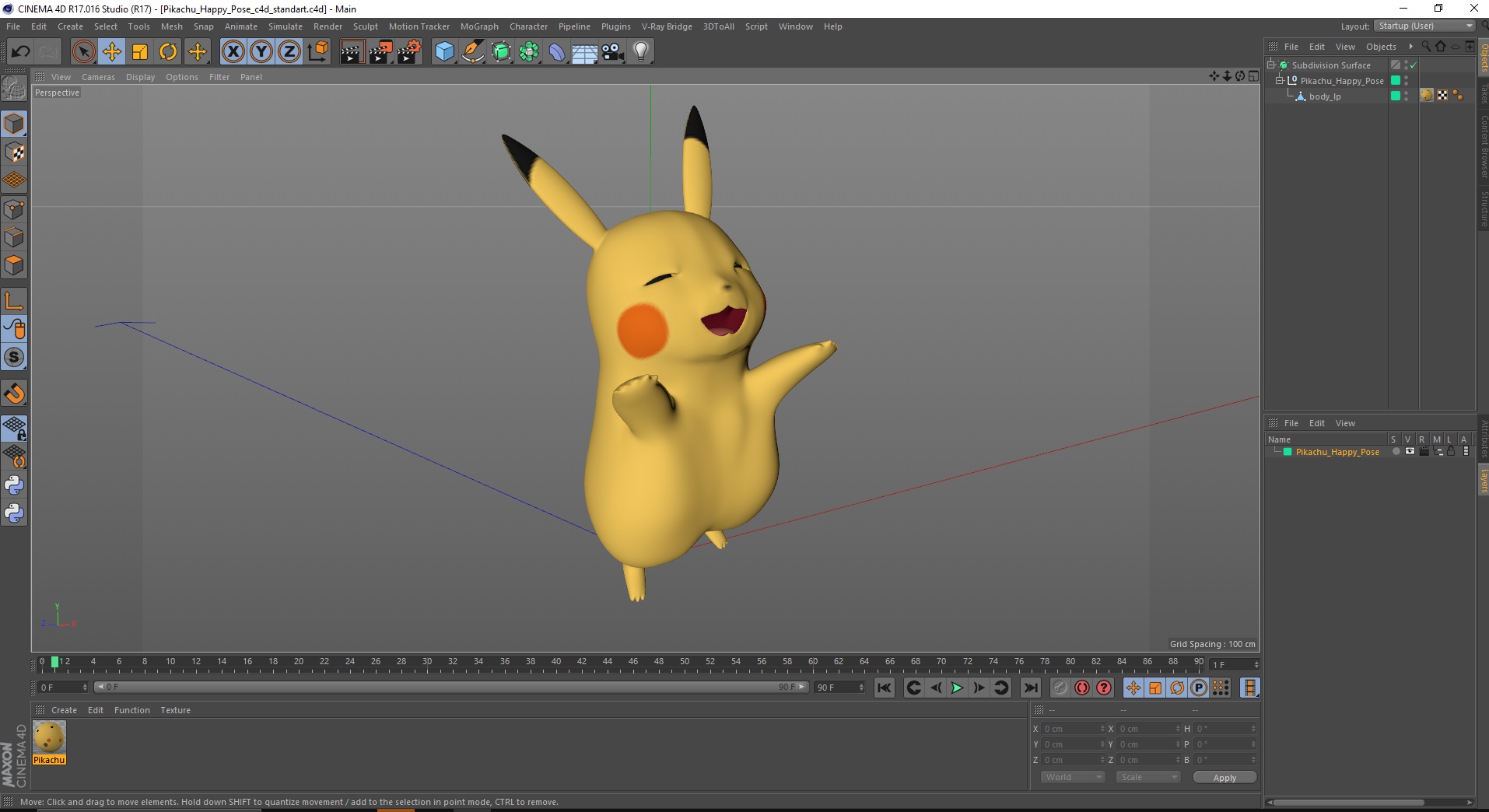Add a Light object
Image resolution: width=1489 pixels, height=812 pixels.
[641, 52]
